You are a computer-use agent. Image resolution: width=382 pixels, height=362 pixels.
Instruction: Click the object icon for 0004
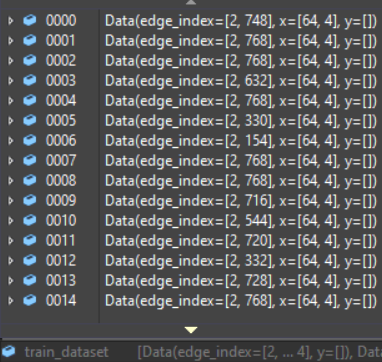pos(30,101)
